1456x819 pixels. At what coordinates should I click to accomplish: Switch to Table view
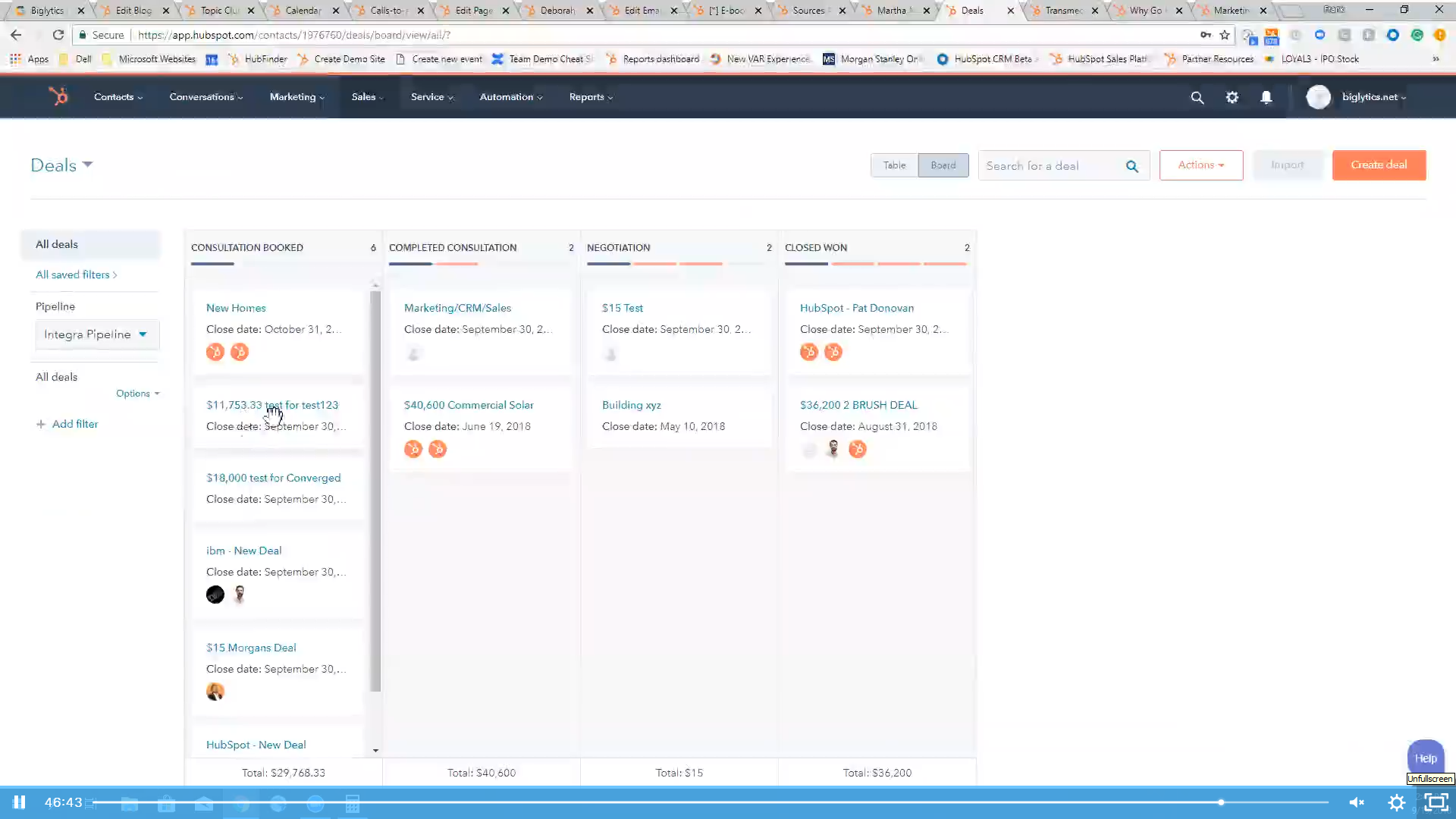[894, 165]
